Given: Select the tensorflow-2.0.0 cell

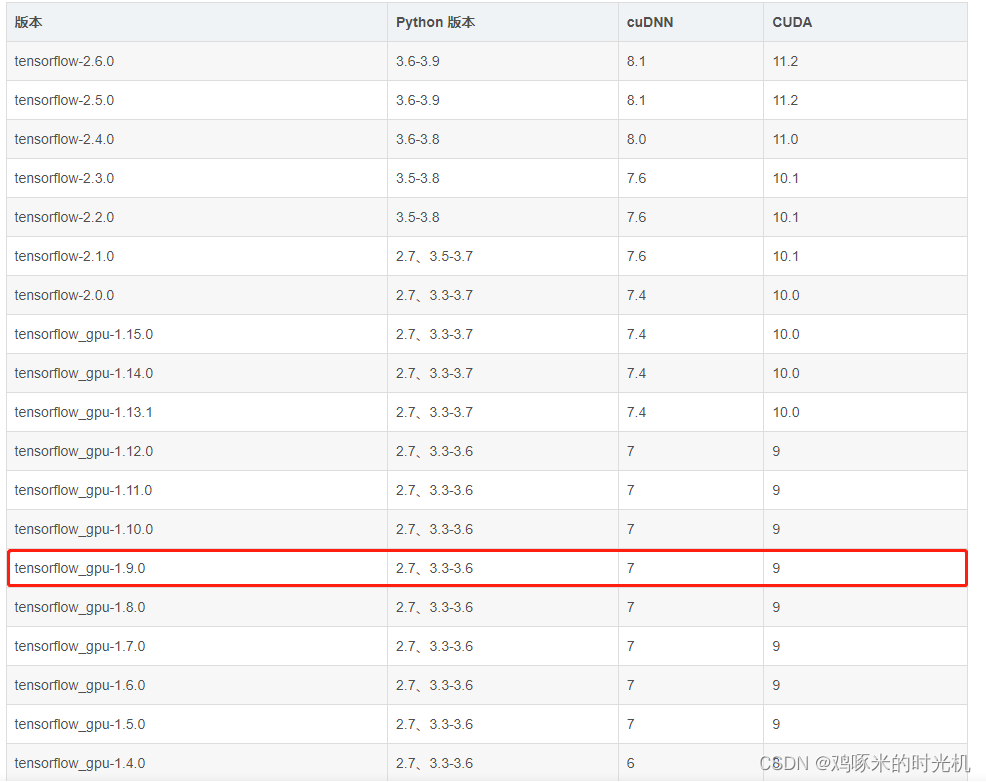Looking at the screenshot, I should (197, 295).
